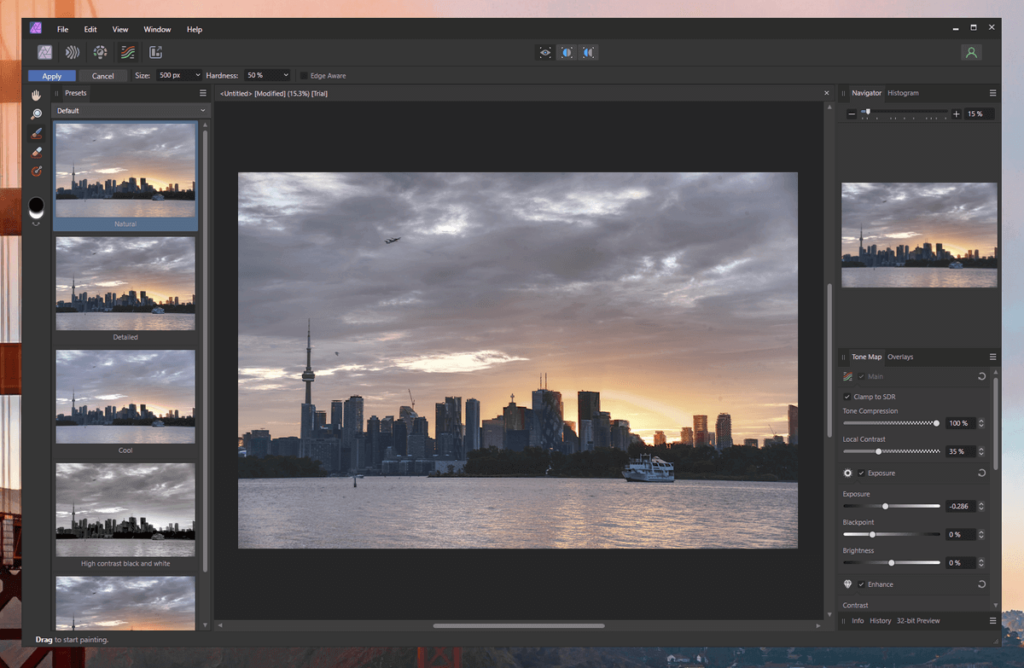Open the View menu

[120, 29]
